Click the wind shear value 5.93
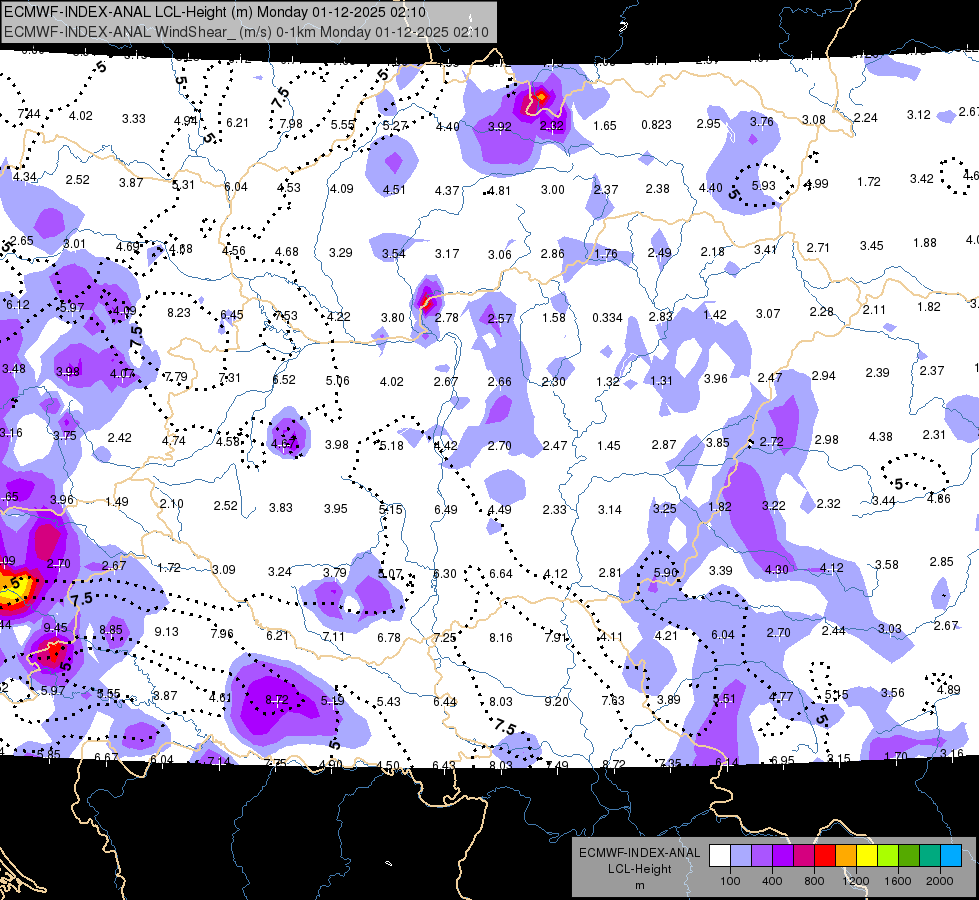Image resolution: width=979 pixels, height=900 pixels. (x=763, y=185)
